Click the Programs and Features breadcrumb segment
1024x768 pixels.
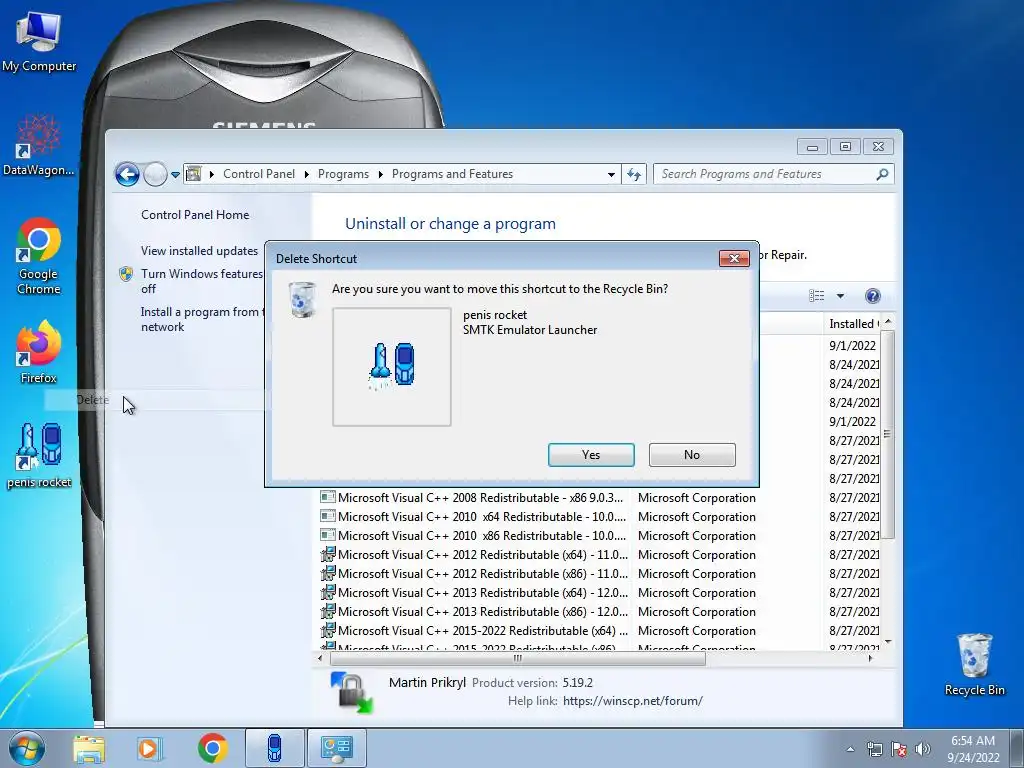[452, 174]
